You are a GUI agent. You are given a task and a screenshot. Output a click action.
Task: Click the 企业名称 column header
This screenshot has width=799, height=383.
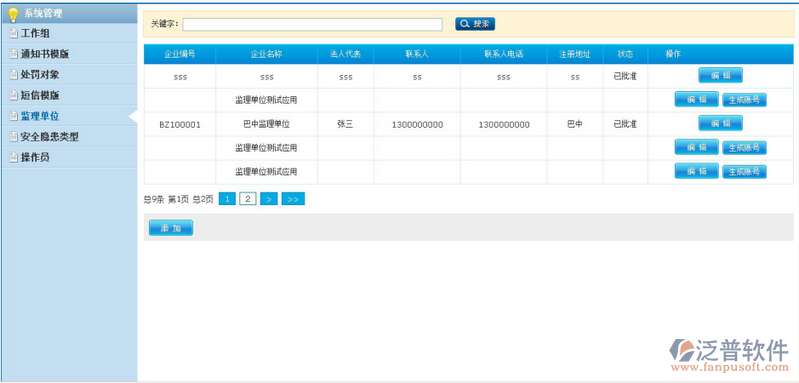267,54
